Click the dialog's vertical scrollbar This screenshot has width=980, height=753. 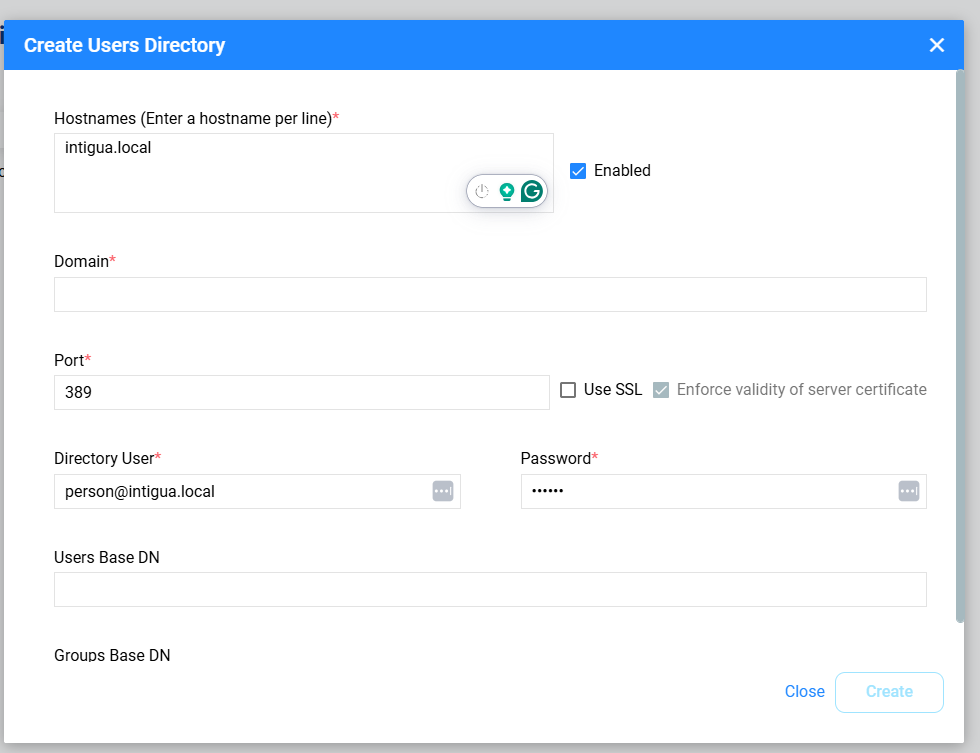tap(960, 350)
